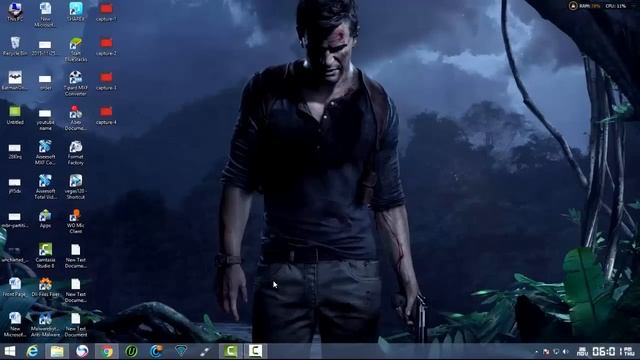Open the RAM and CPU meter widget

tap(598, 6)
